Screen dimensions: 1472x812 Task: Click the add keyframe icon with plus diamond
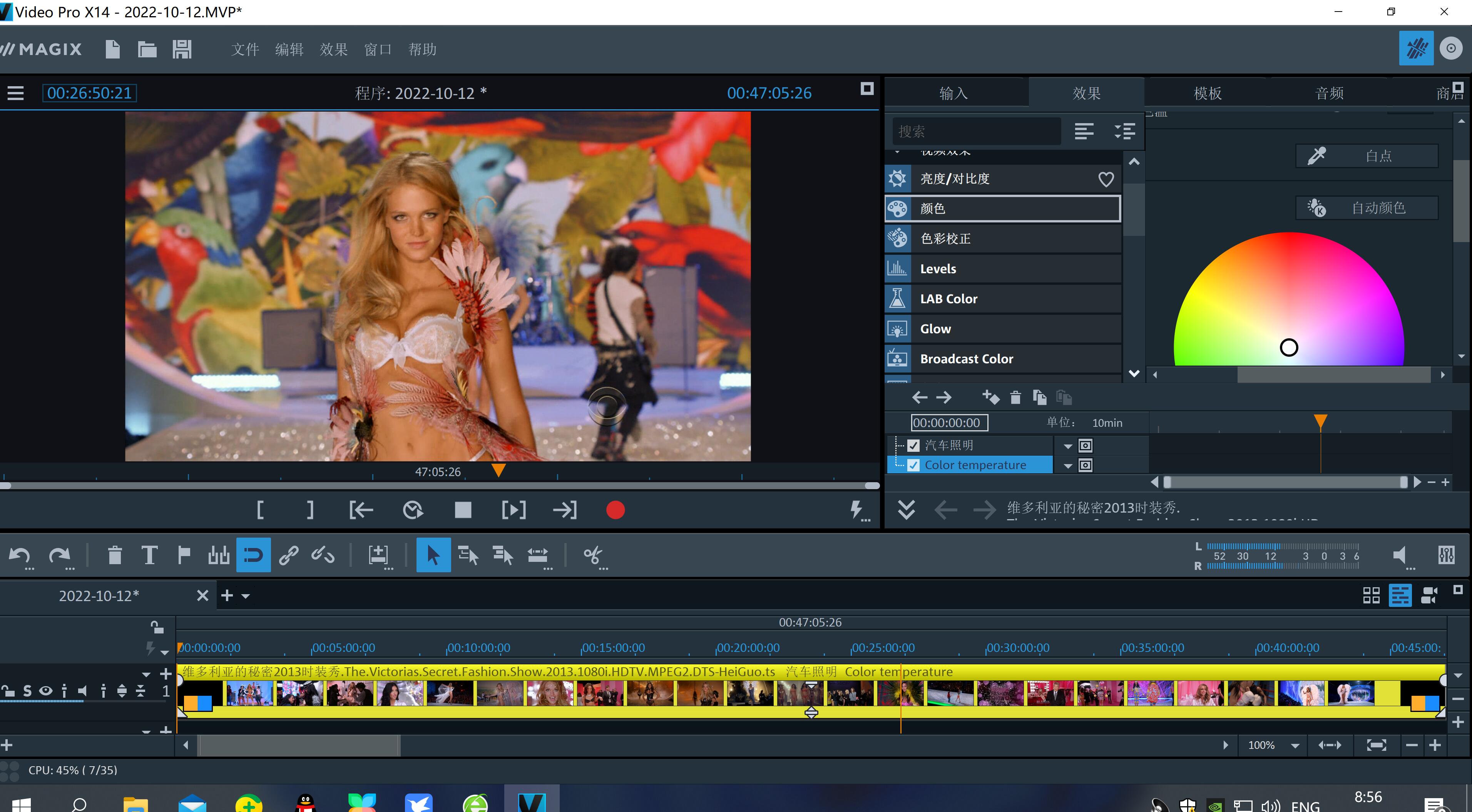coord(990,397)
